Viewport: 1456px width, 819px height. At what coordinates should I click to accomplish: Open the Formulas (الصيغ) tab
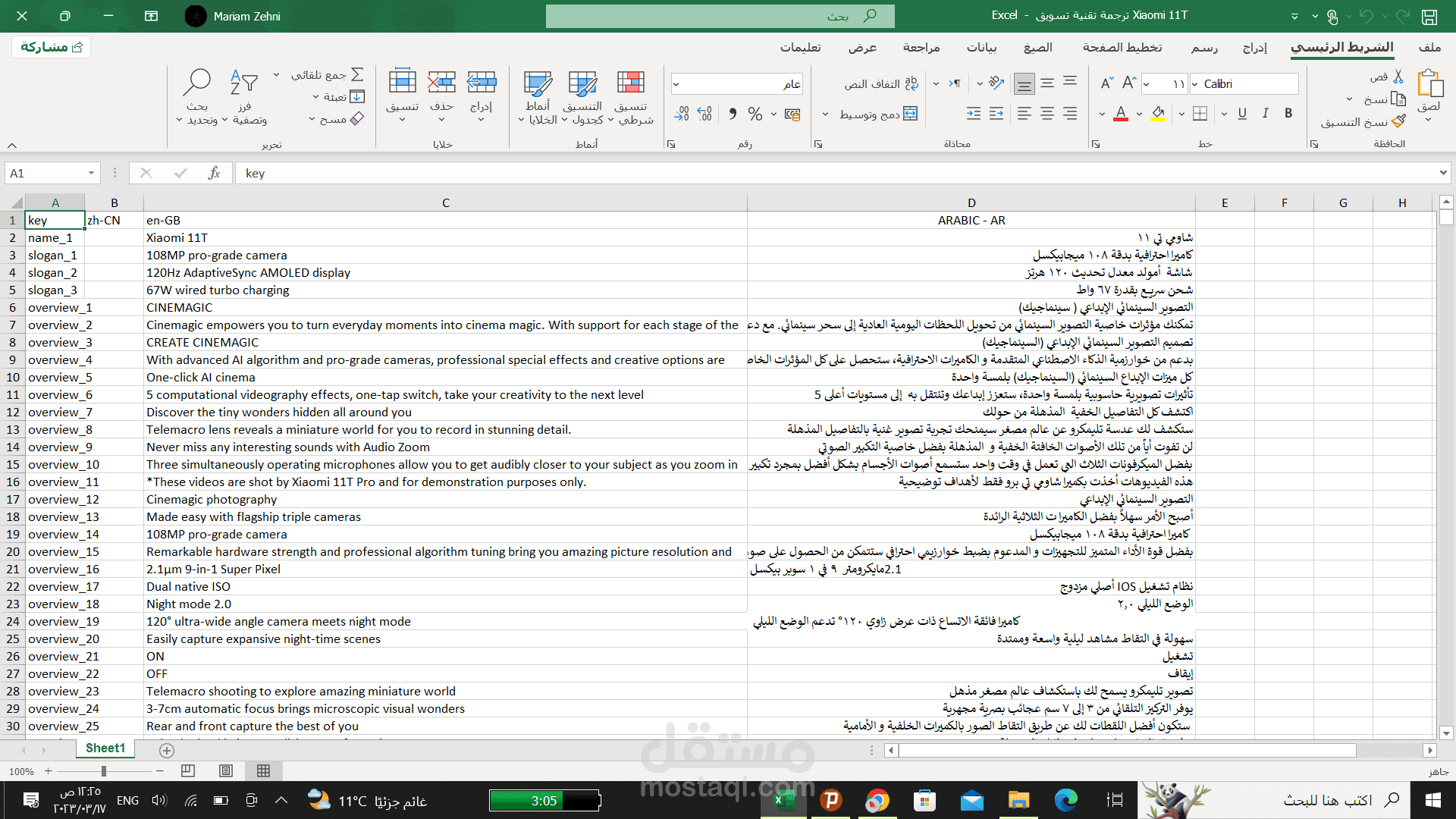pos(1037,47)
